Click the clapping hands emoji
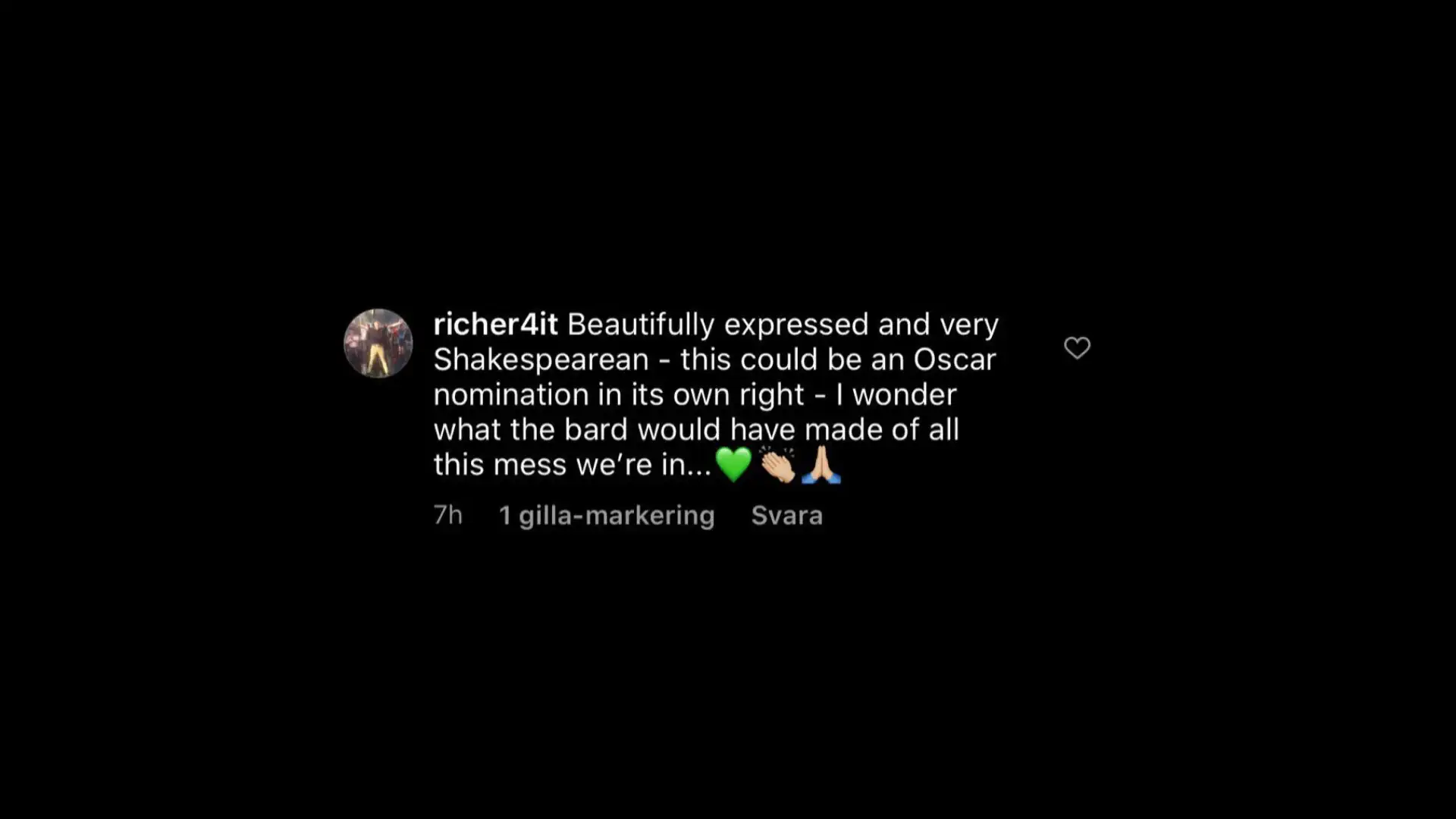Screen dimensions: 1456x819 (777, 464)
